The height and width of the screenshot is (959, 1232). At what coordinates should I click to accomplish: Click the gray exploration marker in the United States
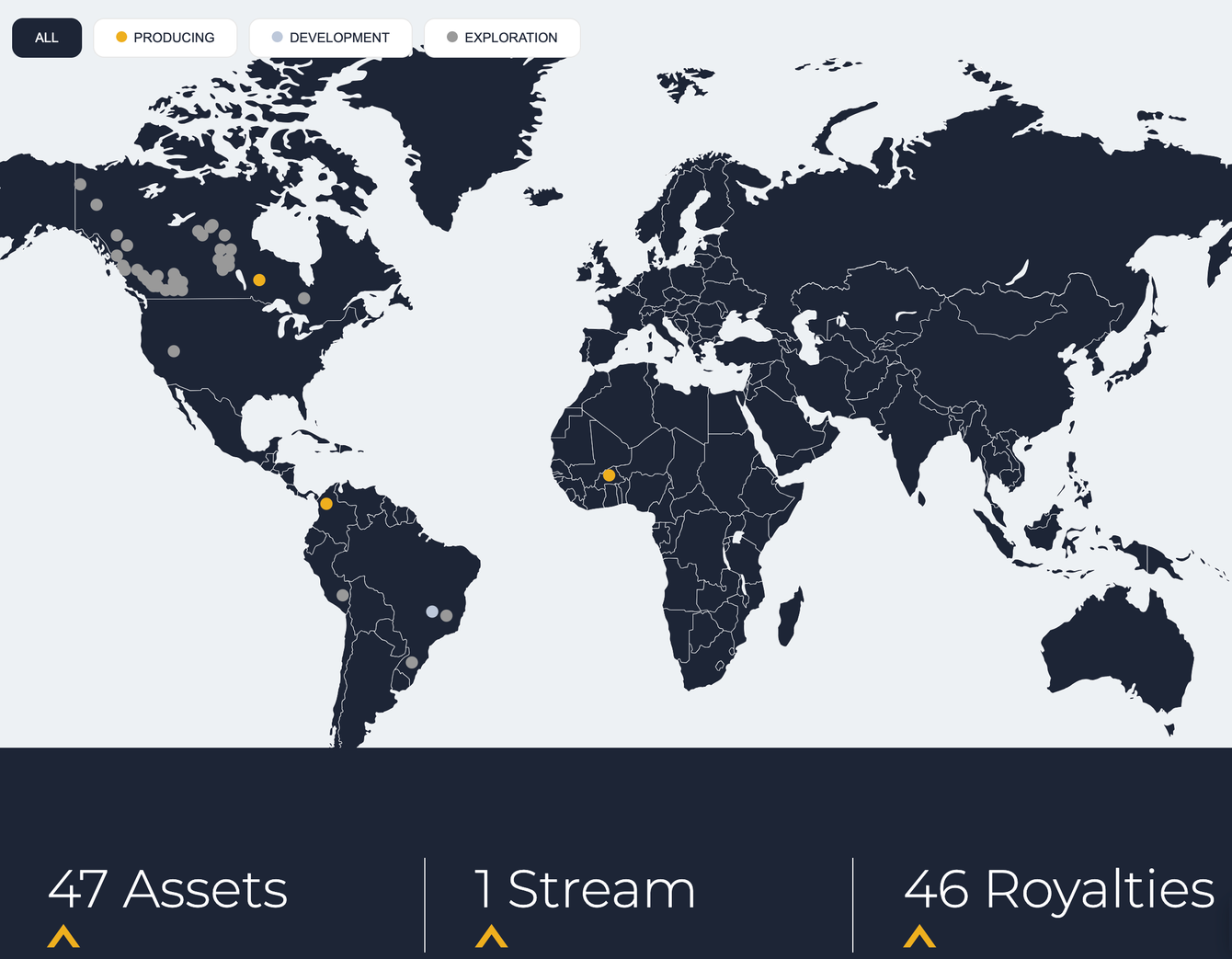(x=174, y=351)
